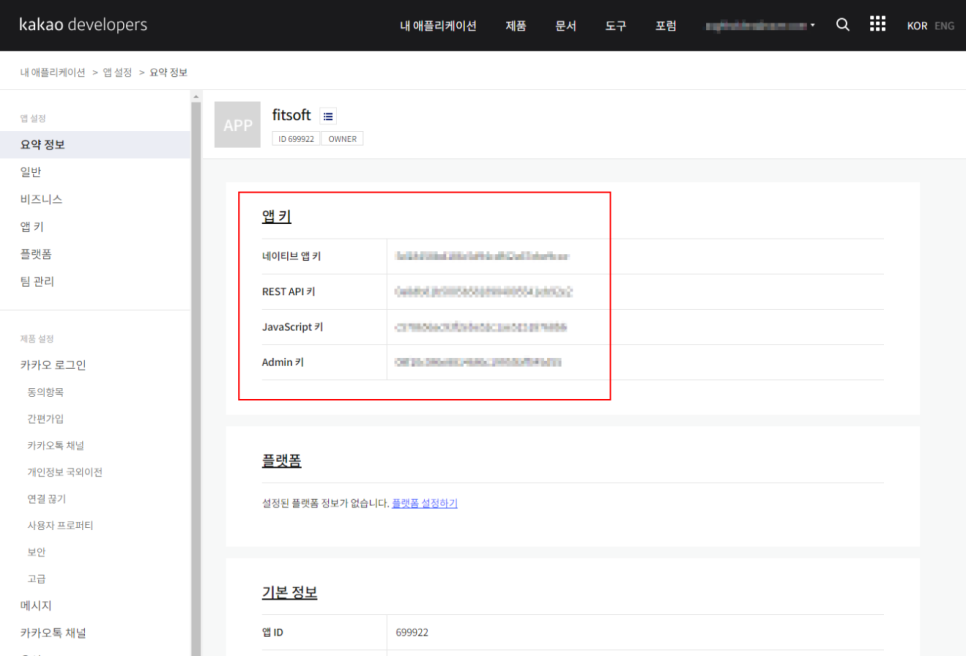Click the ID 699922 badge
966x656 pixels.
(296, 139)
